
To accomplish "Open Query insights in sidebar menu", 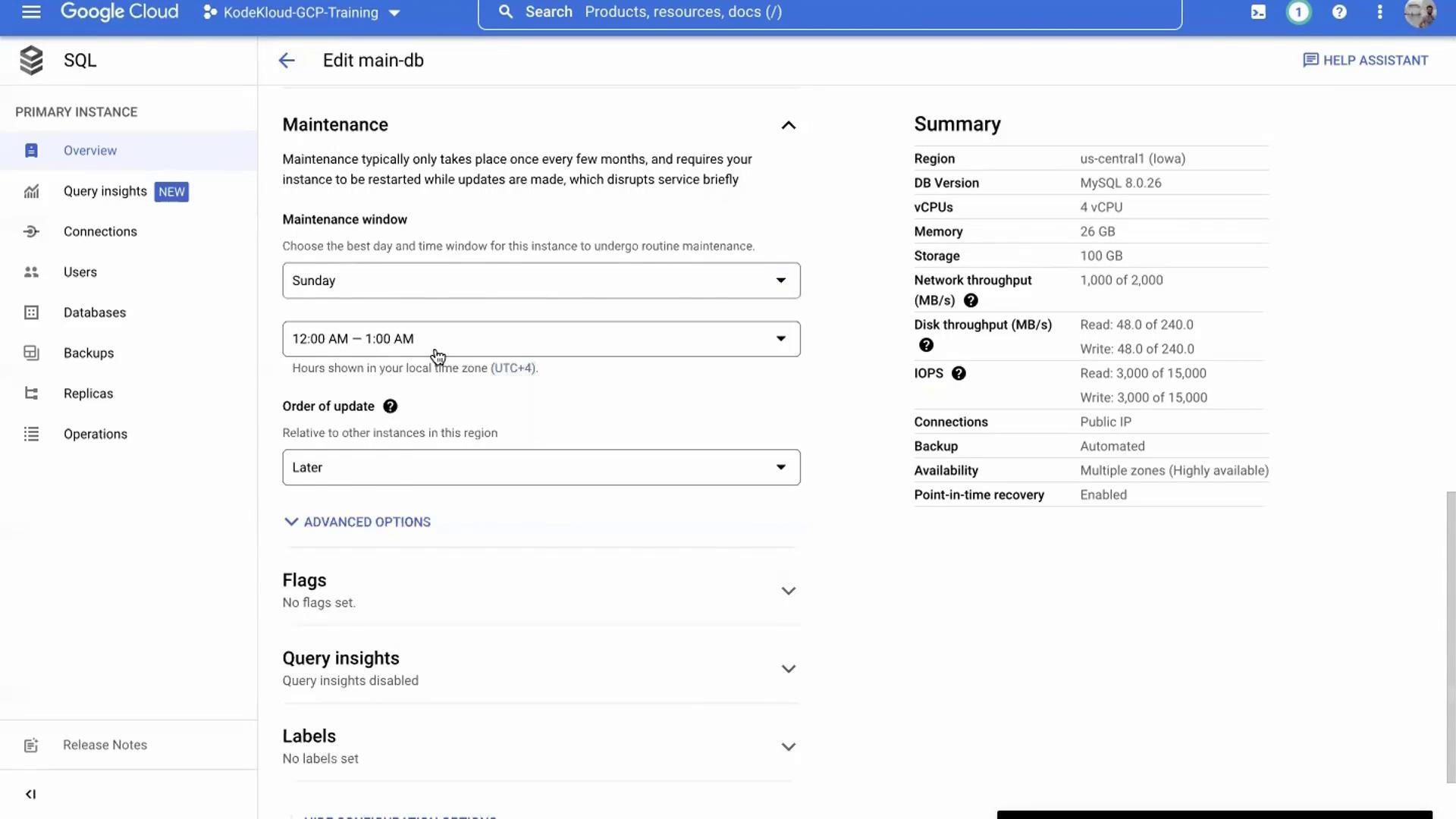I will pos(105,191).
